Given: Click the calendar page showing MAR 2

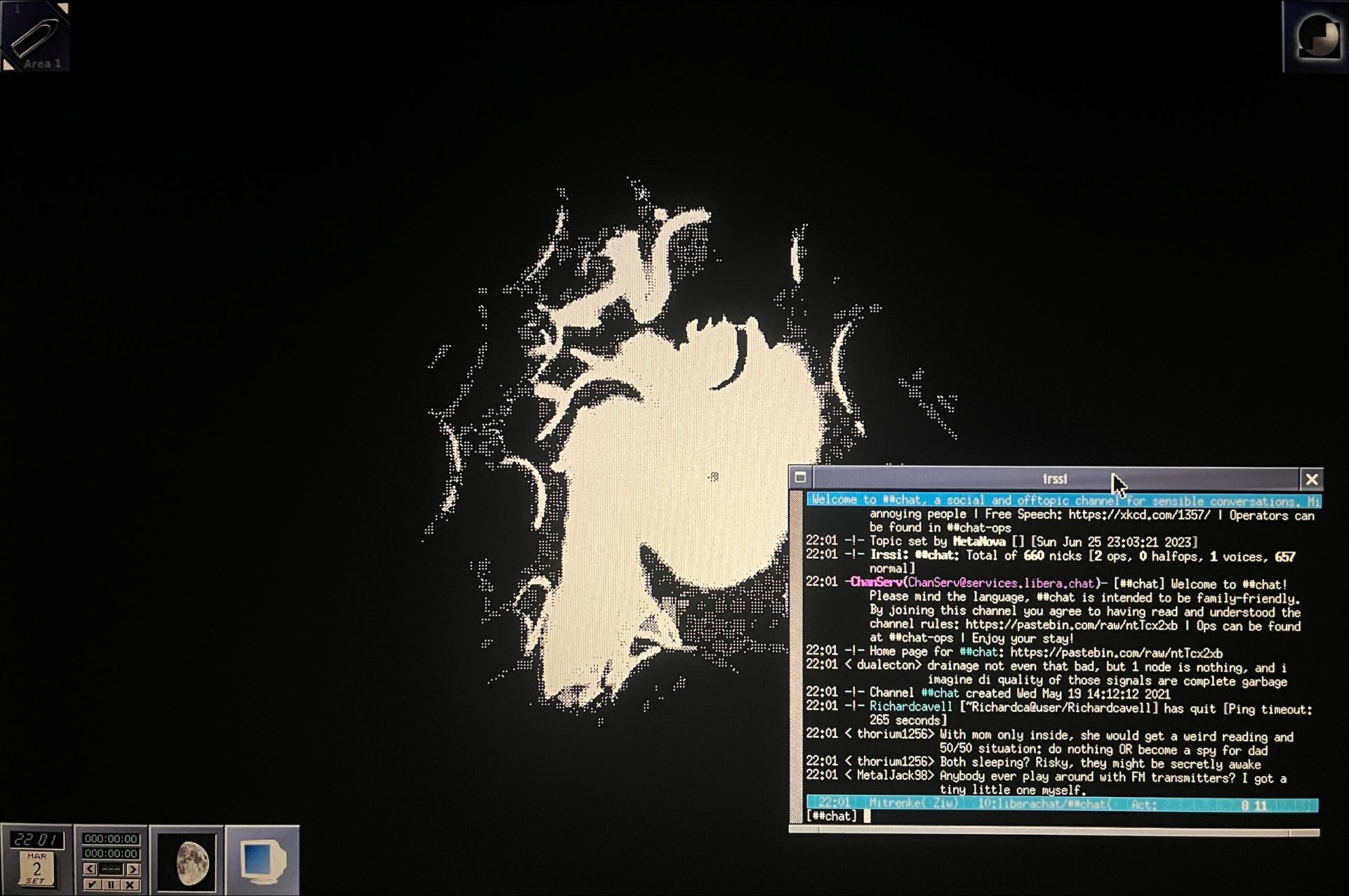Looking at the screenshot, I should [x=36, y=870].
